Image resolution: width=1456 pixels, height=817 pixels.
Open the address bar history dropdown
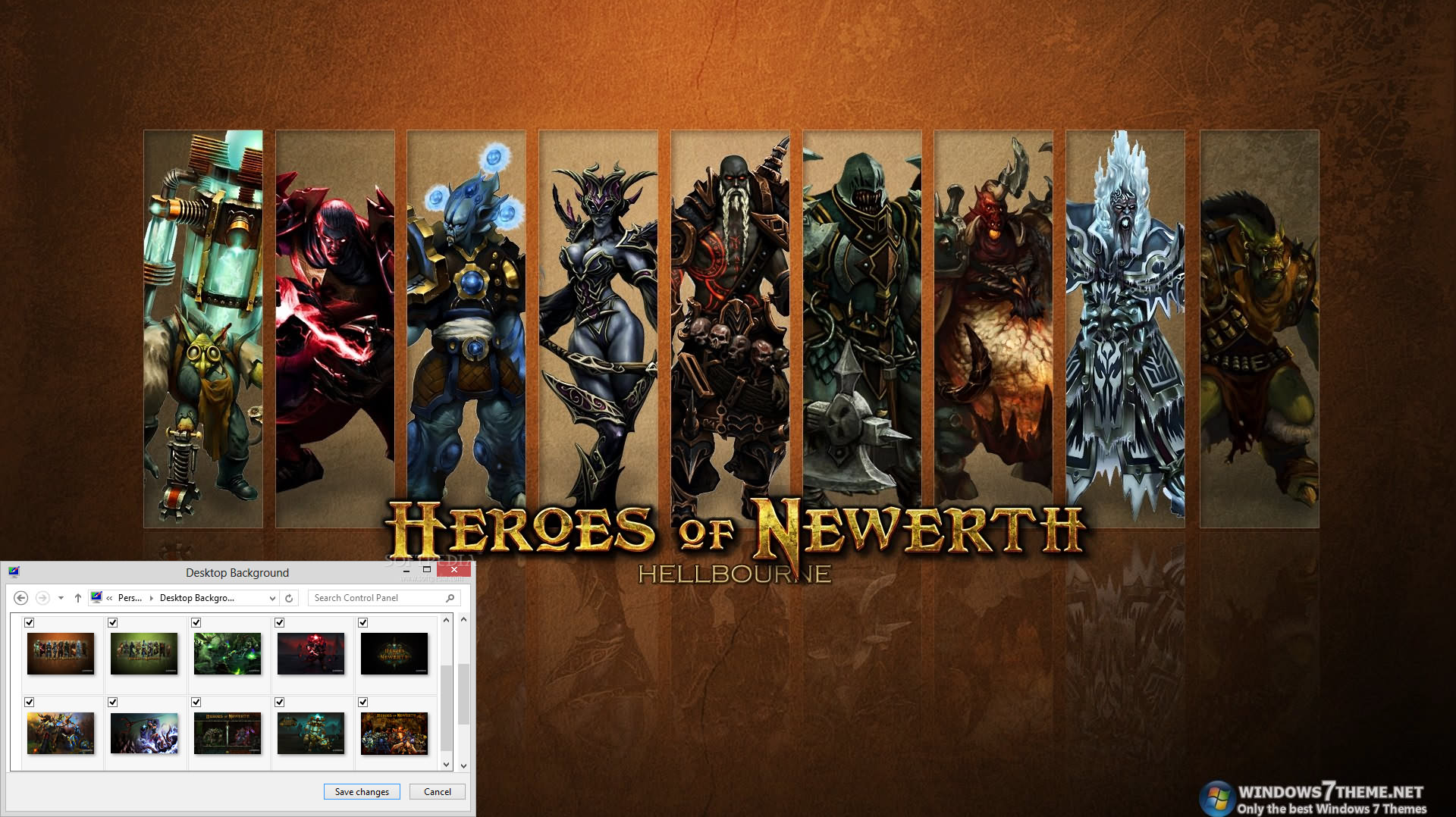pyautogui.click(x=272, y=598)
